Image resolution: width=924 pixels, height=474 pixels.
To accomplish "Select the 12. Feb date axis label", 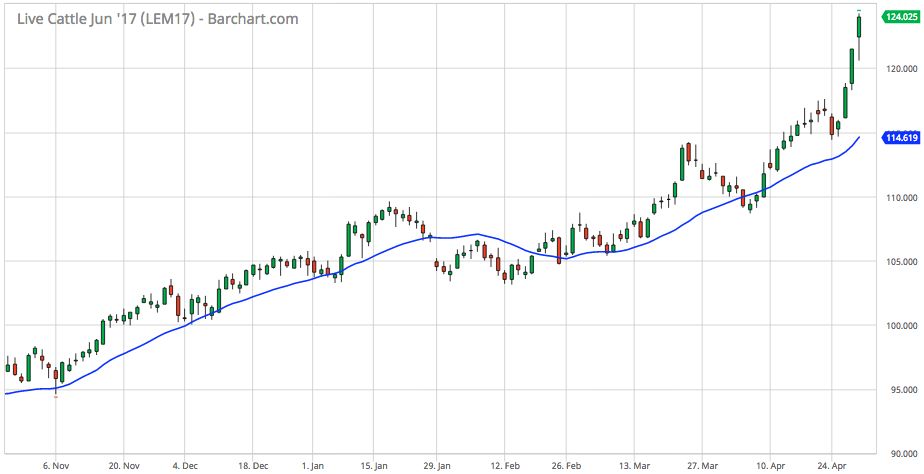I will point(503,465).
